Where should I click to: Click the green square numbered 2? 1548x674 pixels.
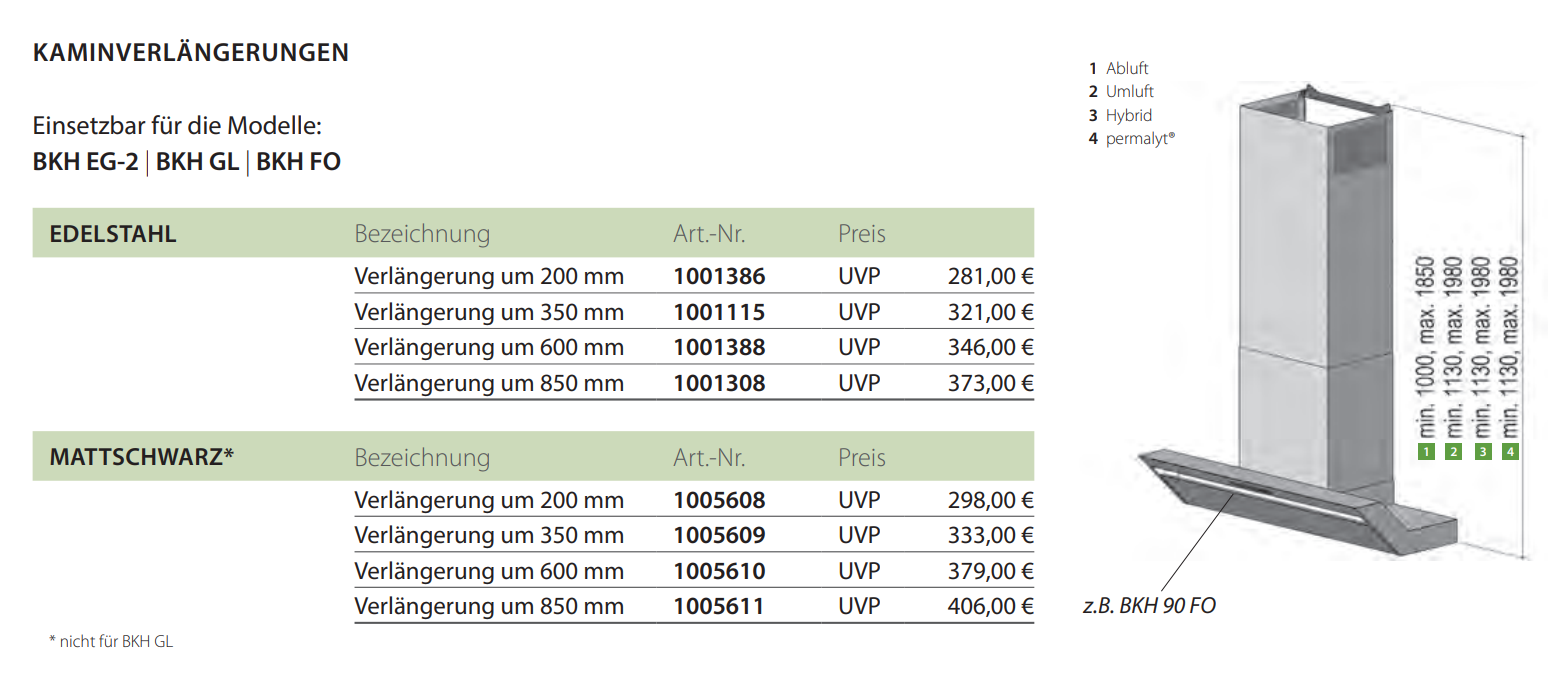[1454, 452]
